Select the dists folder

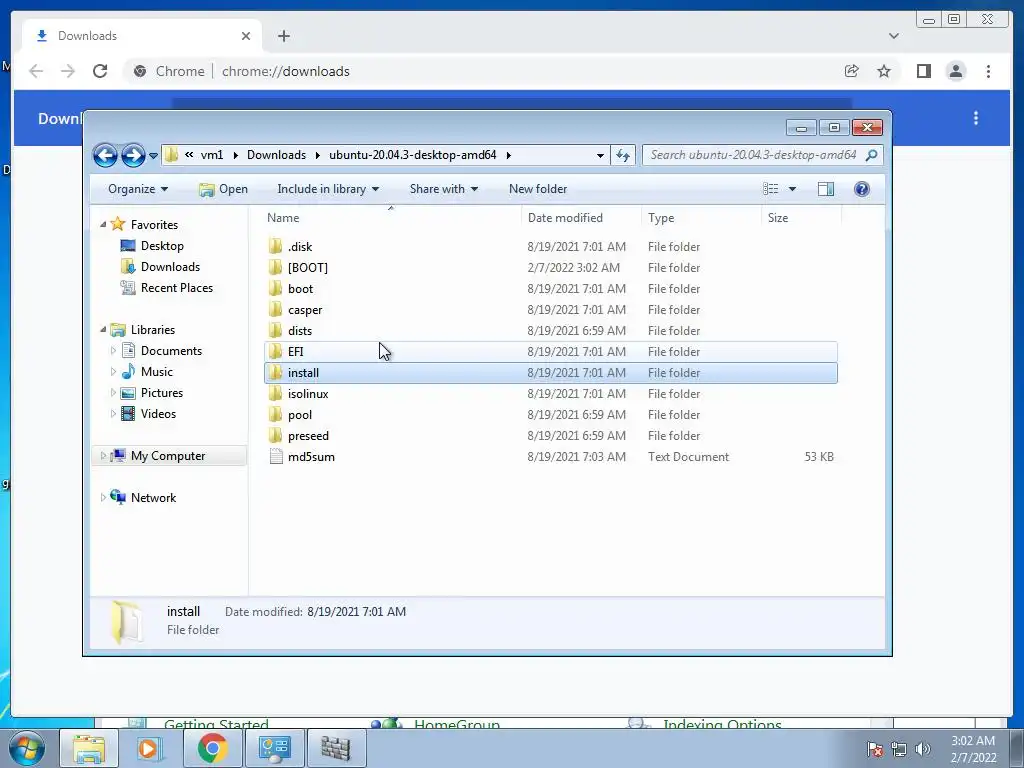pyautogui.click(x=551, y=330)
